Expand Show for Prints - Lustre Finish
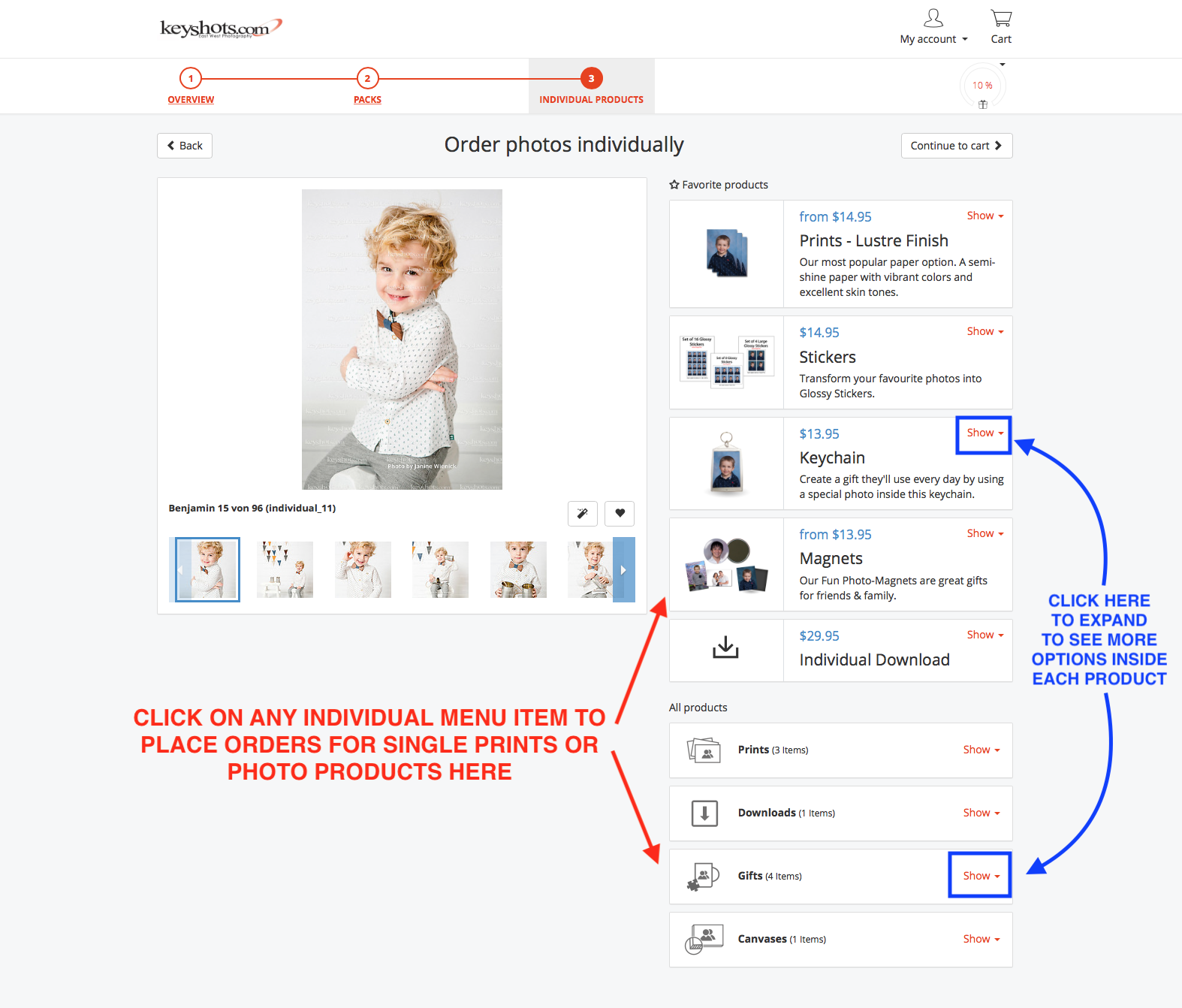1182x1008 pixels. coord(984,216)
